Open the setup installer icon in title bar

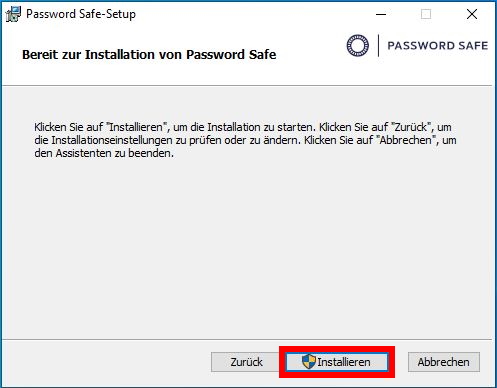tap(14, 14)
